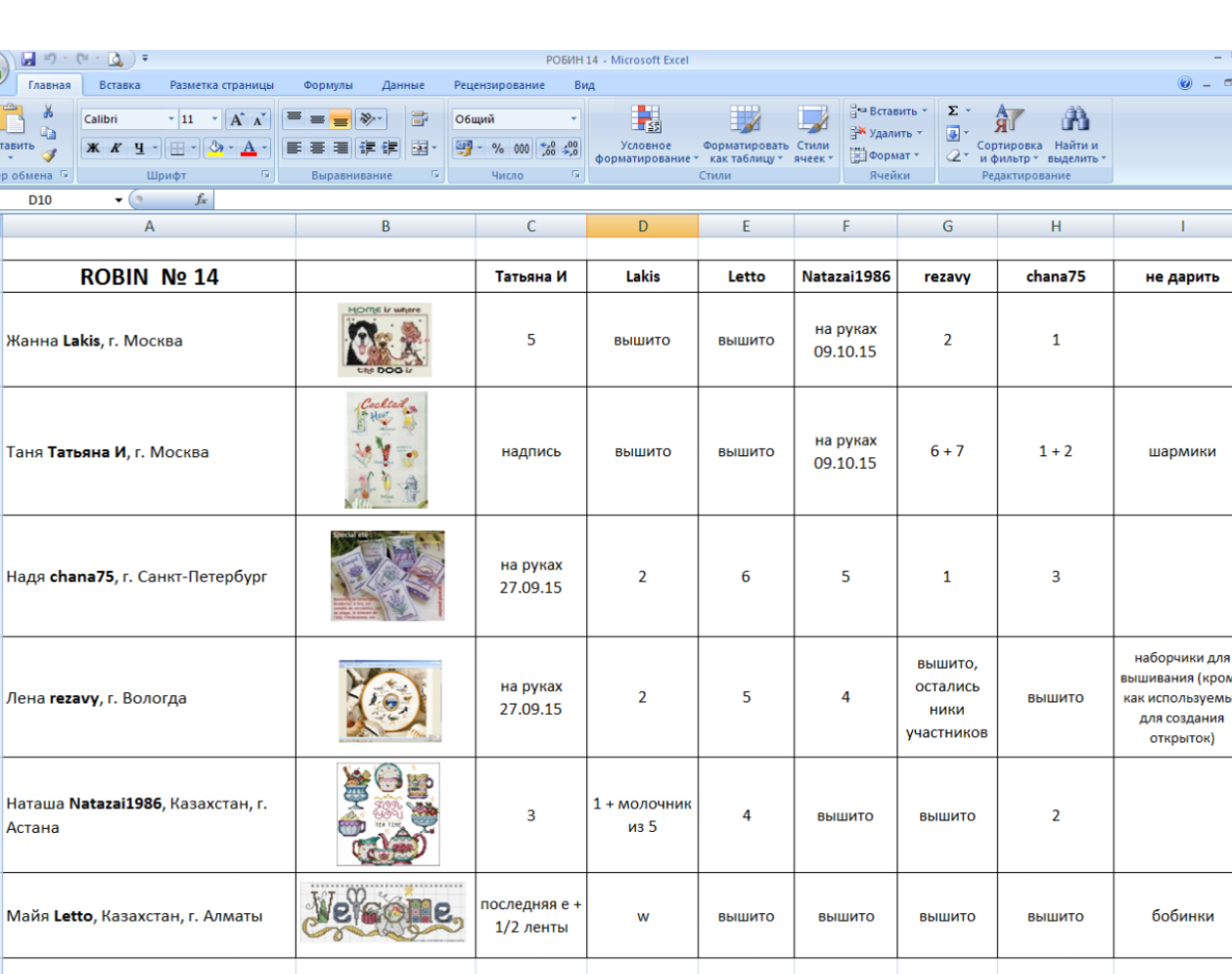Toggle italic formatting (К)
The height and width of the screenshot is (974, 1232).
115,149
